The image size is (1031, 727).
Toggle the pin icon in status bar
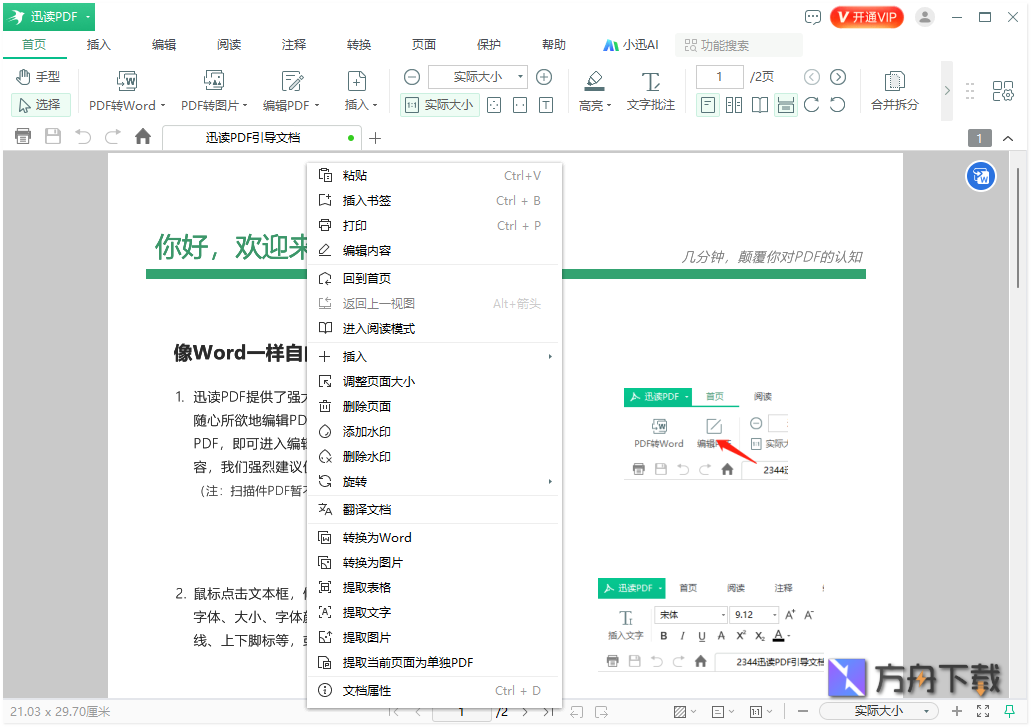(x=1009, y=711)
